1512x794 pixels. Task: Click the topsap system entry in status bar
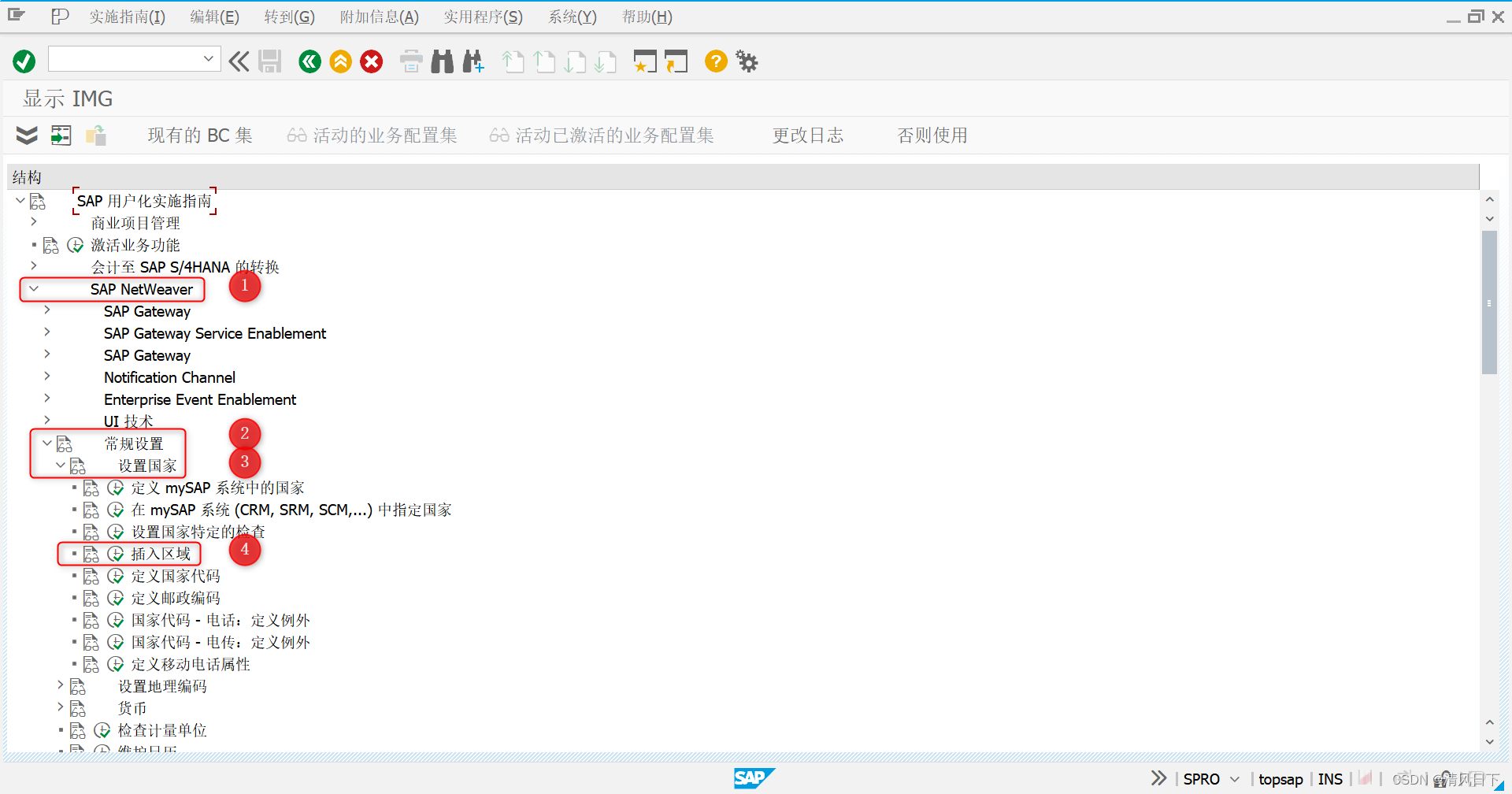1280,779
